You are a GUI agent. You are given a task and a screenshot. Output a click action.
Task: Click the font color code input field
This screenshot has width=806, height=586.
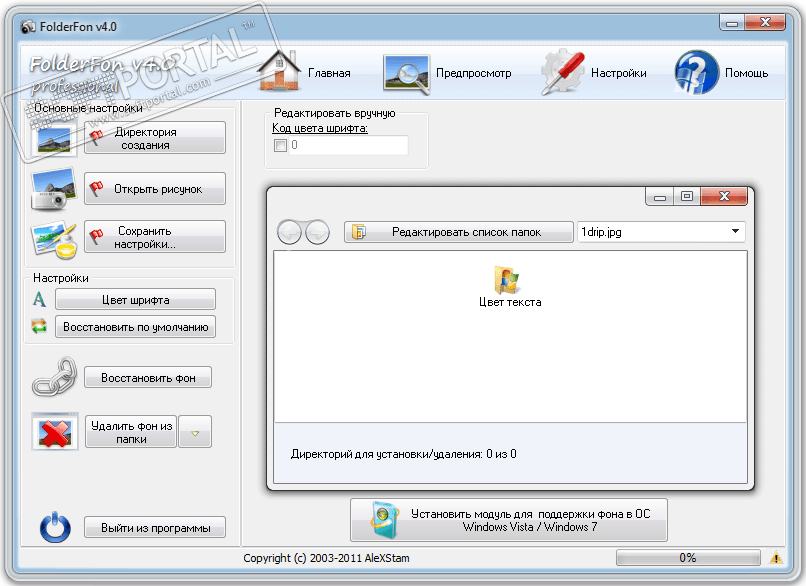[348, 145]
